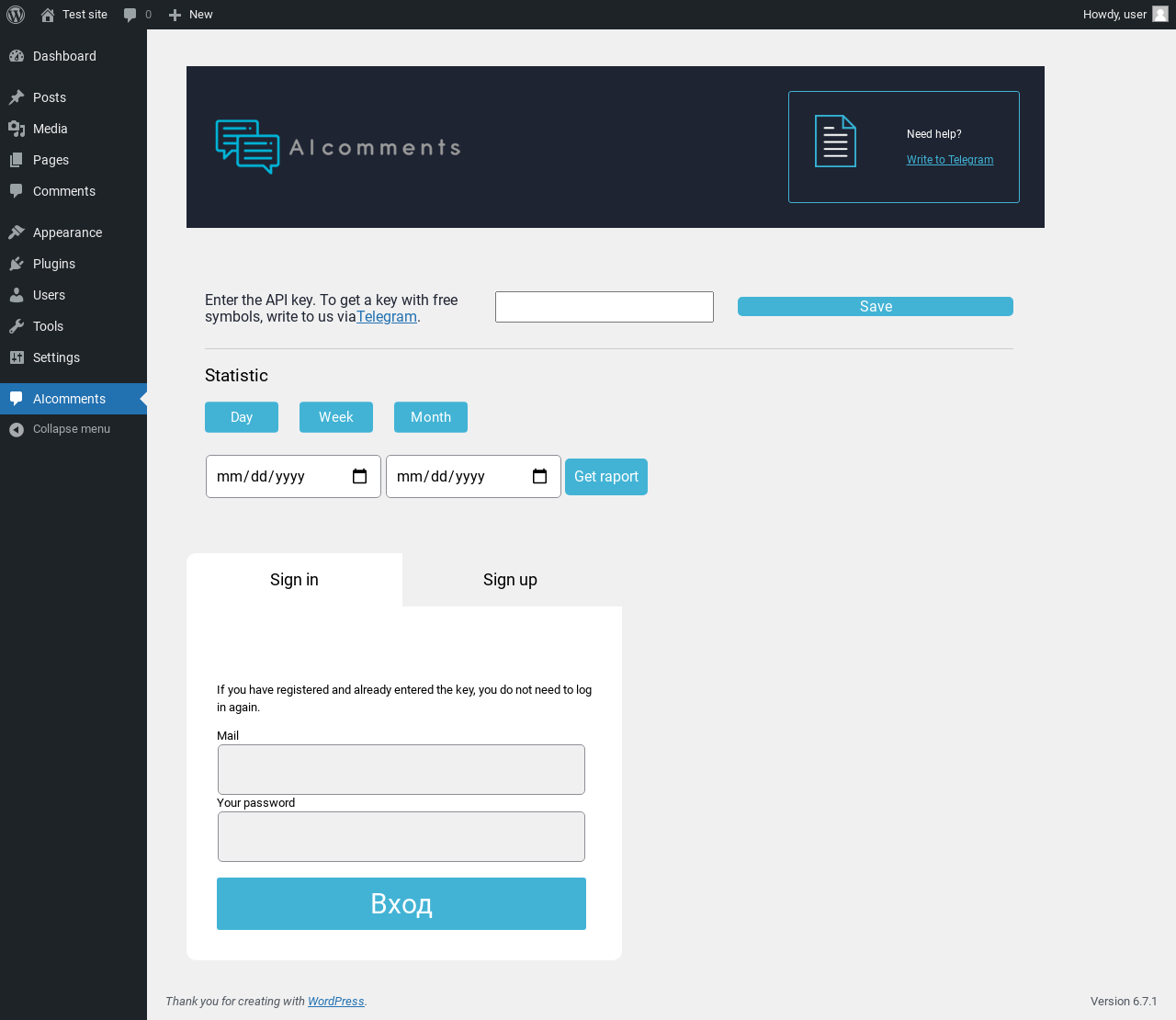1176x1020 pixels.
Task: Click the Plugins plug icon
Action: (17, 264)
